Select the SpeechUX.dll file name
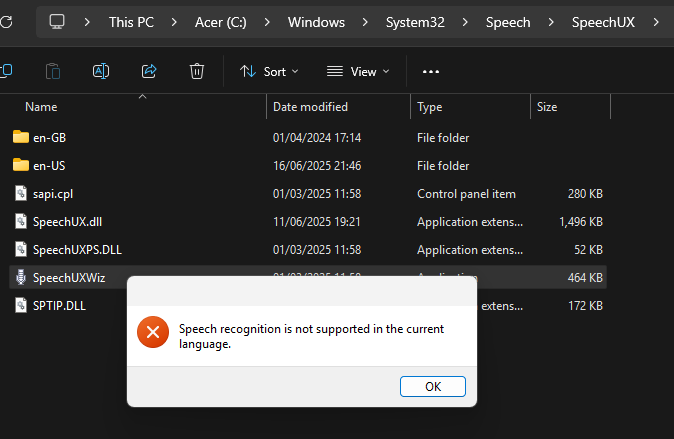The image size is (674, 439). coord(67,222)
